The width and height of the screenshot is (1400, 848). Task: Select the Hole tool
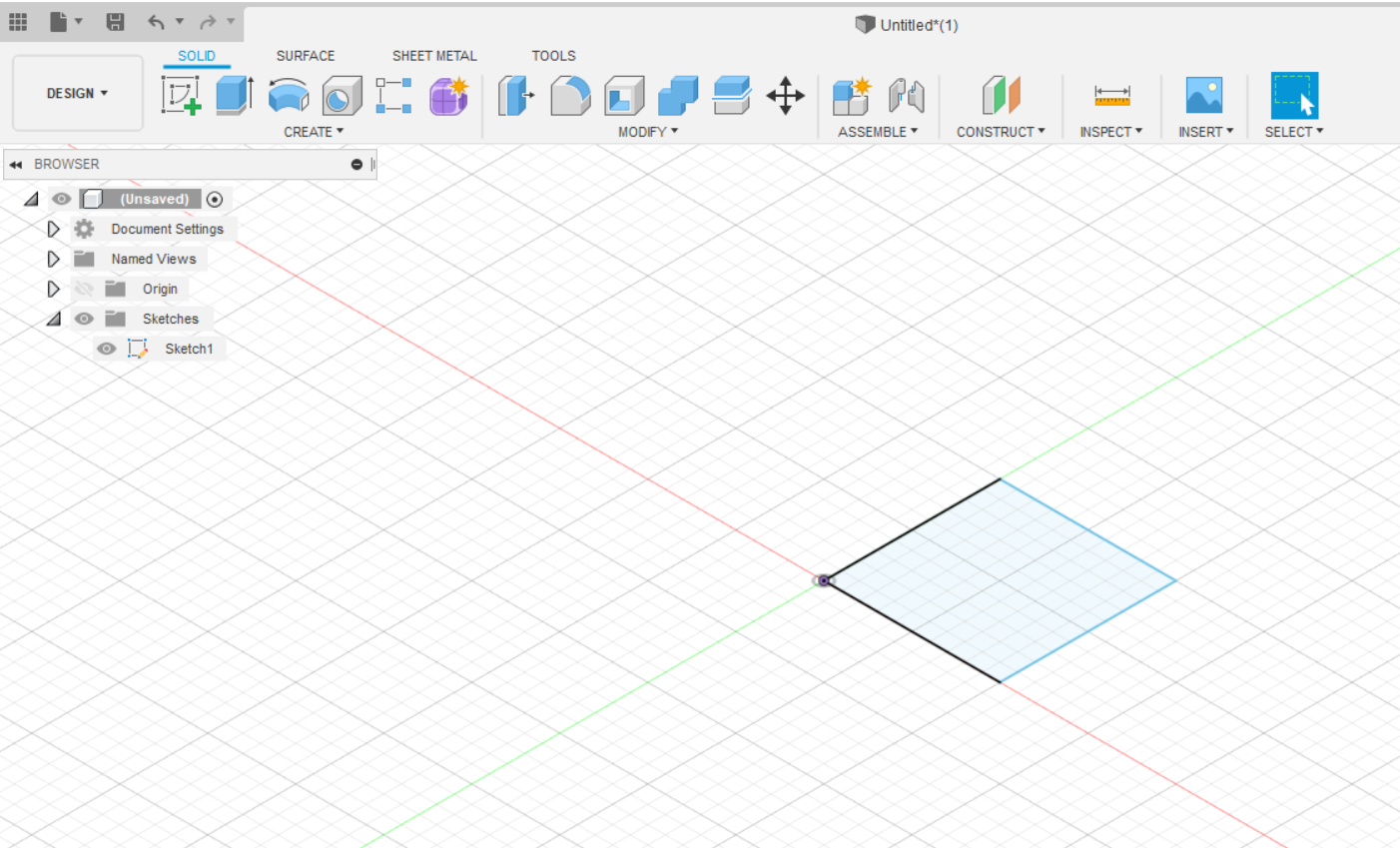(342, 96)
